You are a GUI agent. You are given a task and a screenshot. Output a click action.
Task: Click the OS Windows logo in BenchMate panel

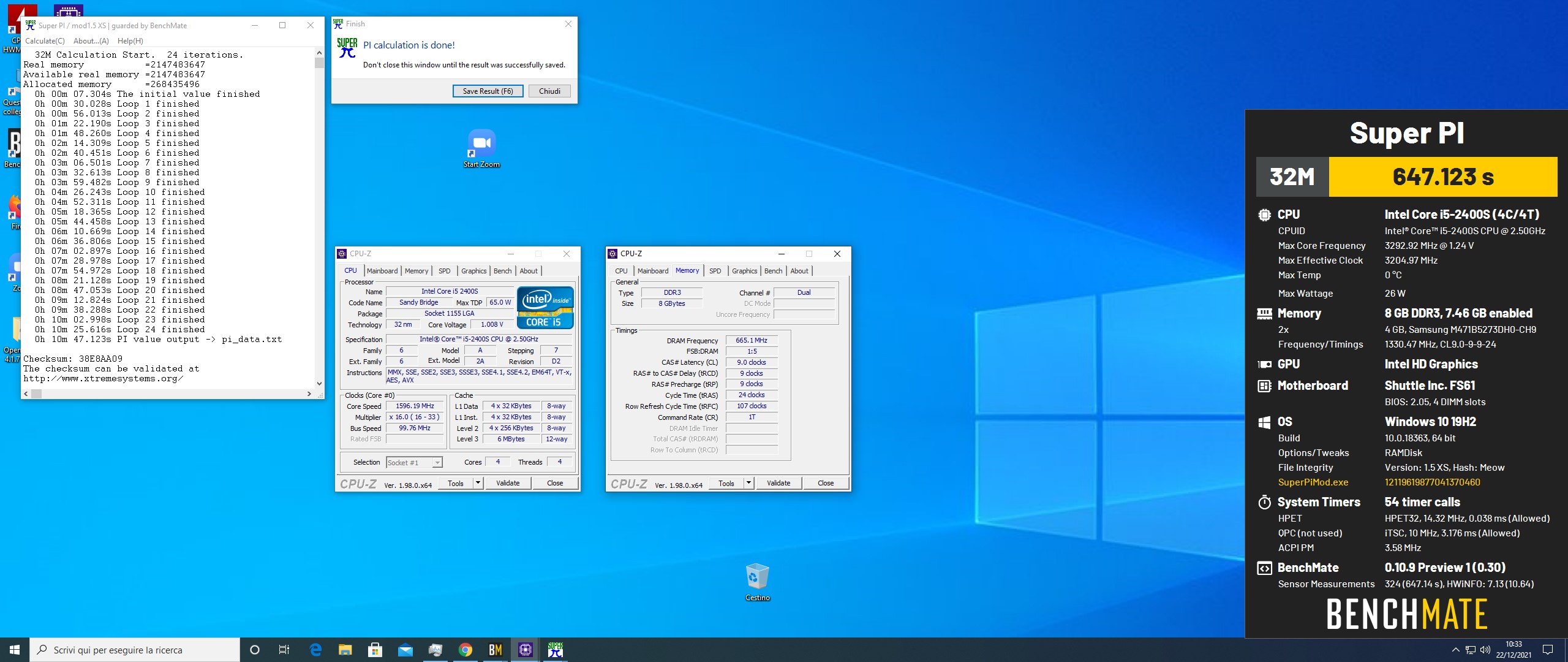point(1264,422)
